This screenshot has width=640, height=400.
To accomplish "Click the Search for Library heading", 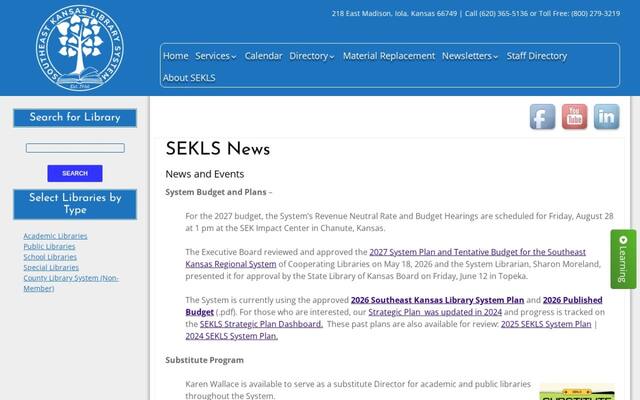I will pos(75,118).
